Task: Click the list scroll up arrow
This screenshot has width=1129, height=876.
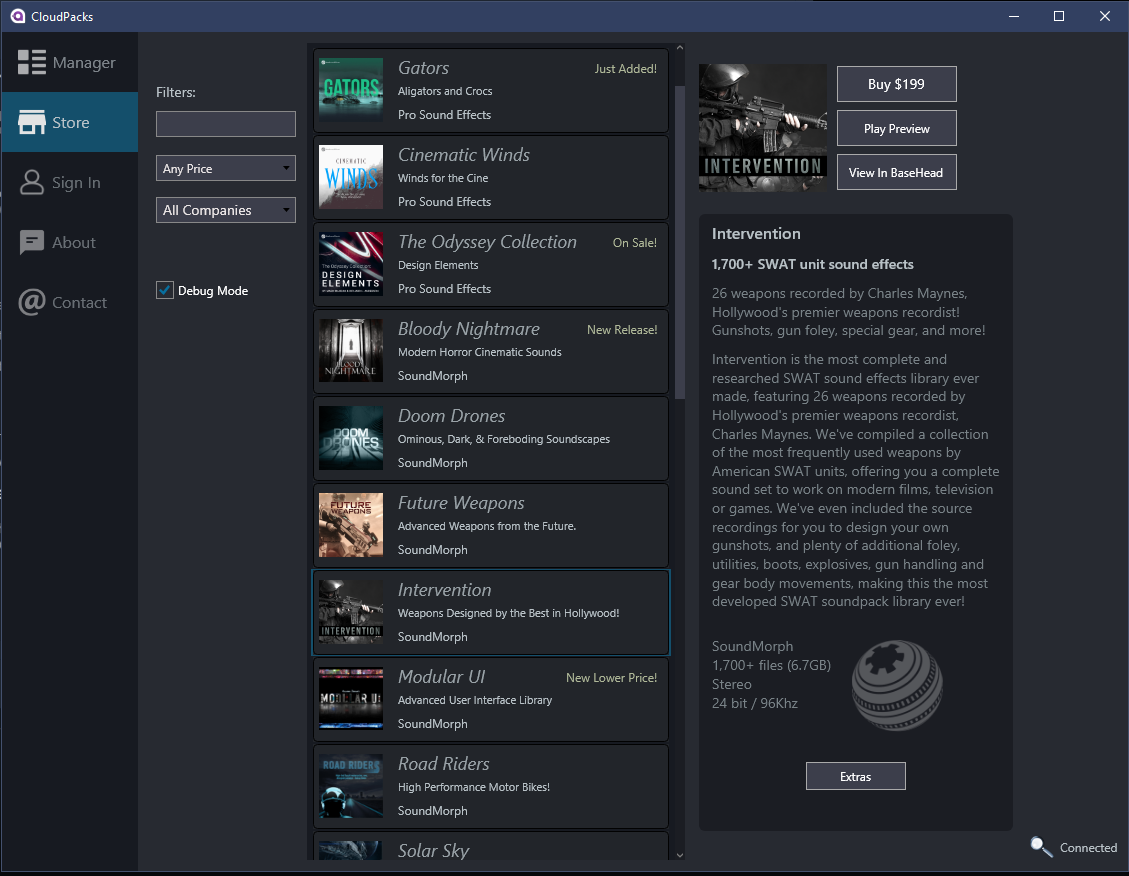Action: point(680,48)
